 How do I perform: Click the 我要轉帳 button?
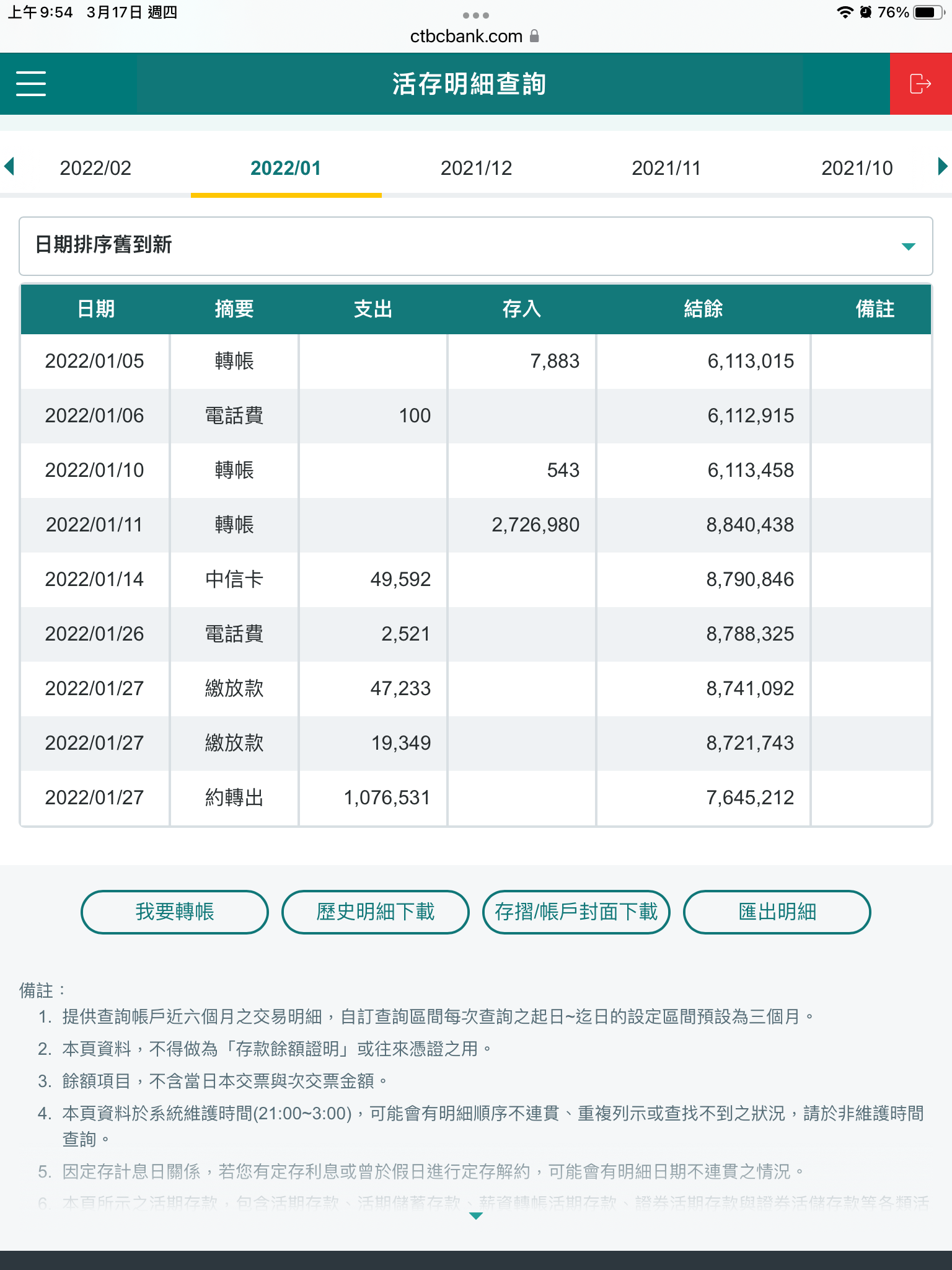(x=174, y=912)
